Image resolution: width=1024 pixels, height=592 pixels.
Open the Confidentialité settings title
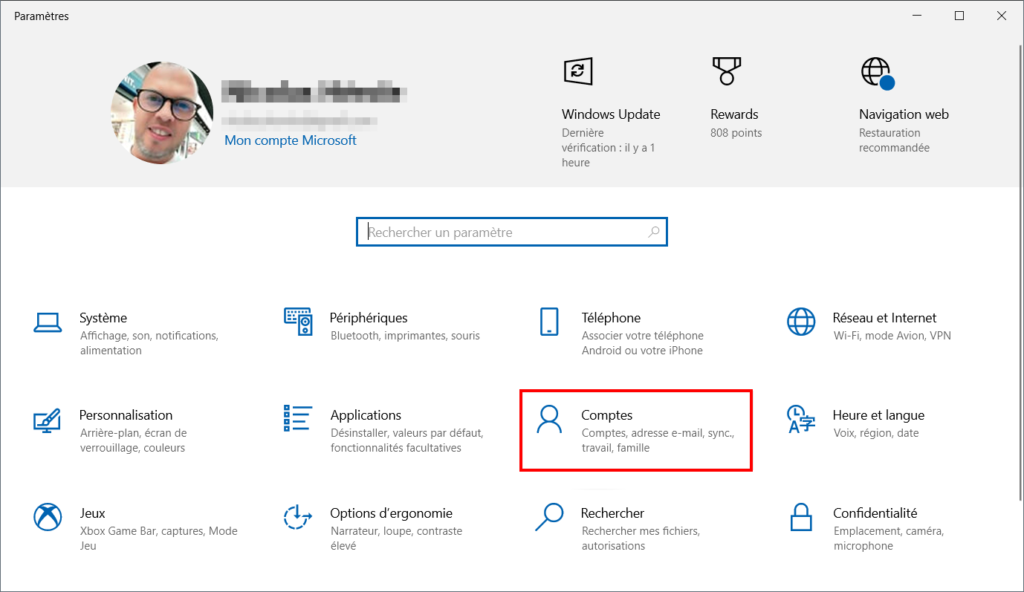point(875,513)
